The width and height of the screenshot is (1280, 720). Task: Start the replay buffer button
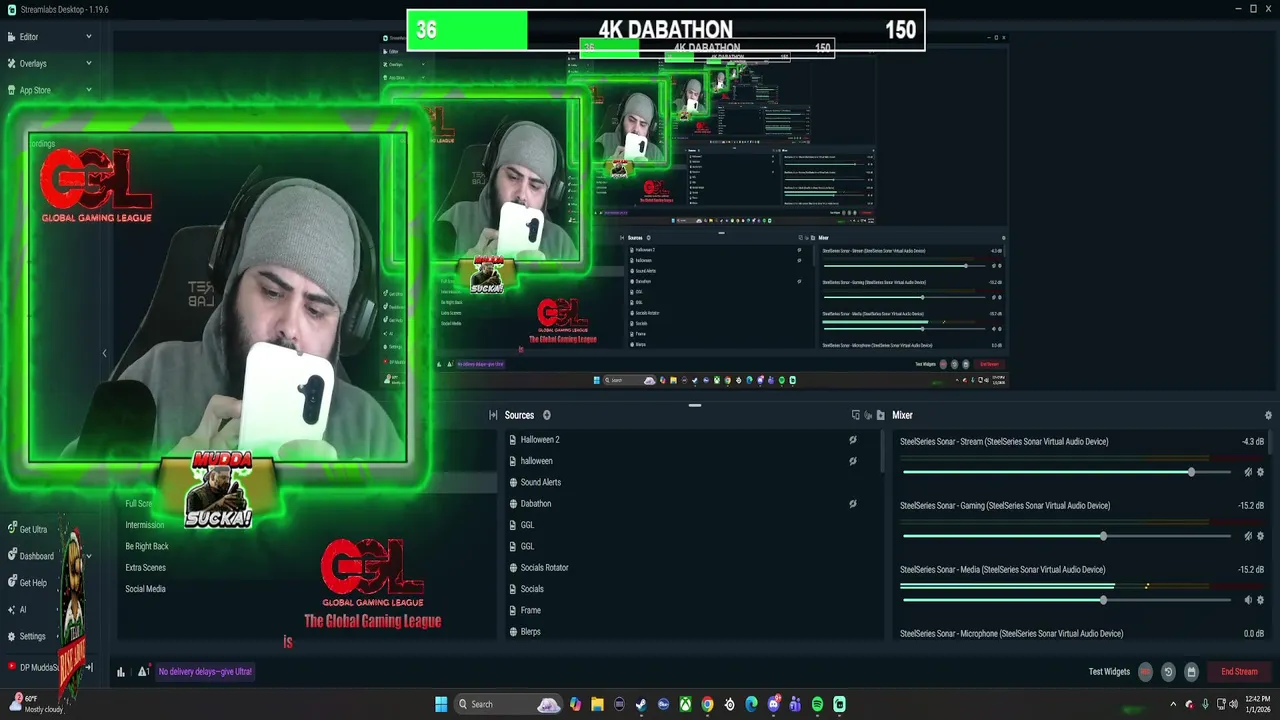tap(1168, 672)
